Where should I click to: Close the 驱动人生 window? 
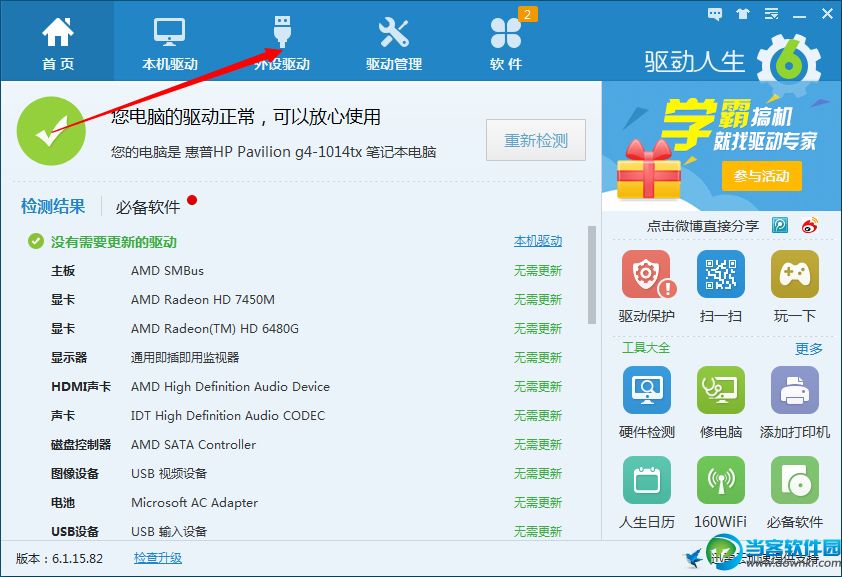click(x=828, y=14)
